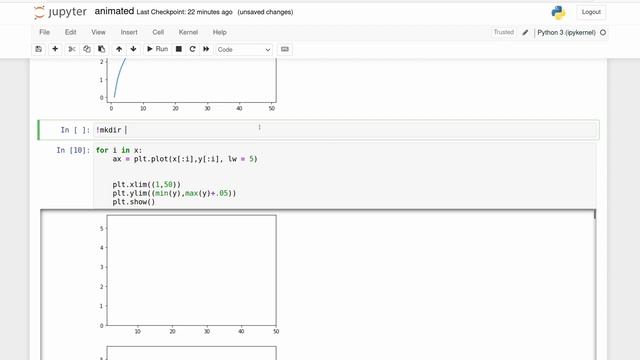Screen dimensions: 640x360
Task: Open the Kernel menu
Action: pos(188,32)
